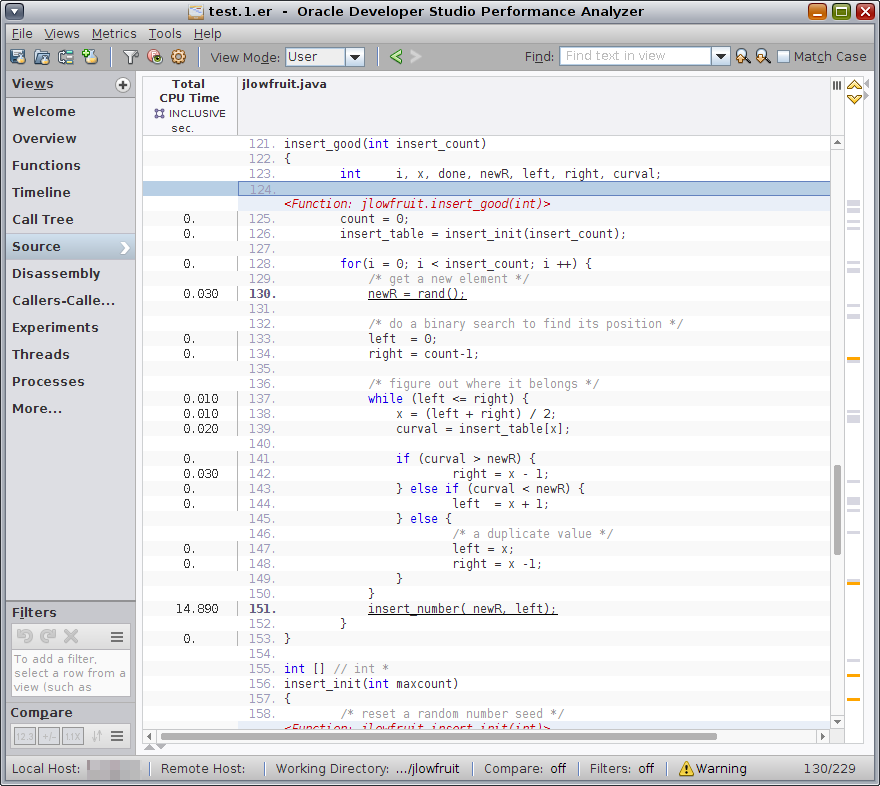The height and width of the screenshot is (786, 880).
Task: Click the Find text in view field
Action: (635, 57)
